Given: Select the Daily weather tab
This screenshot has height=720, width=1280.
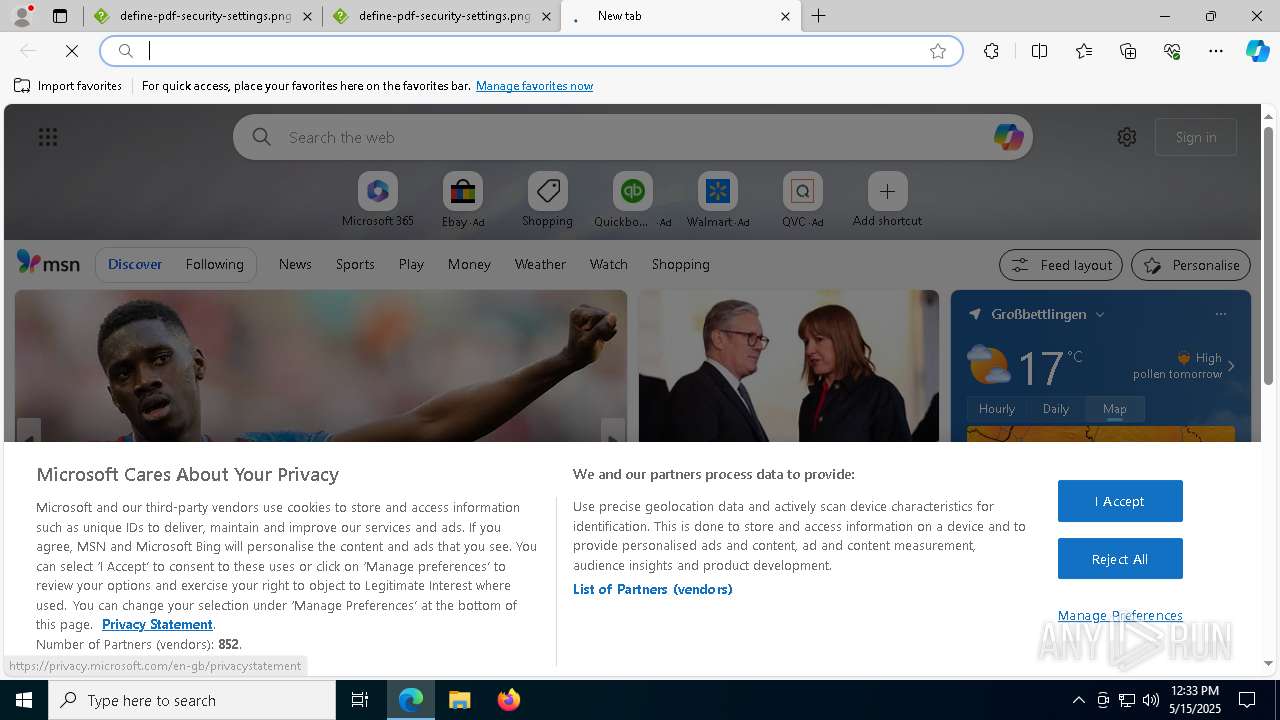Looking at the screenshot, I should (1056, 408).
